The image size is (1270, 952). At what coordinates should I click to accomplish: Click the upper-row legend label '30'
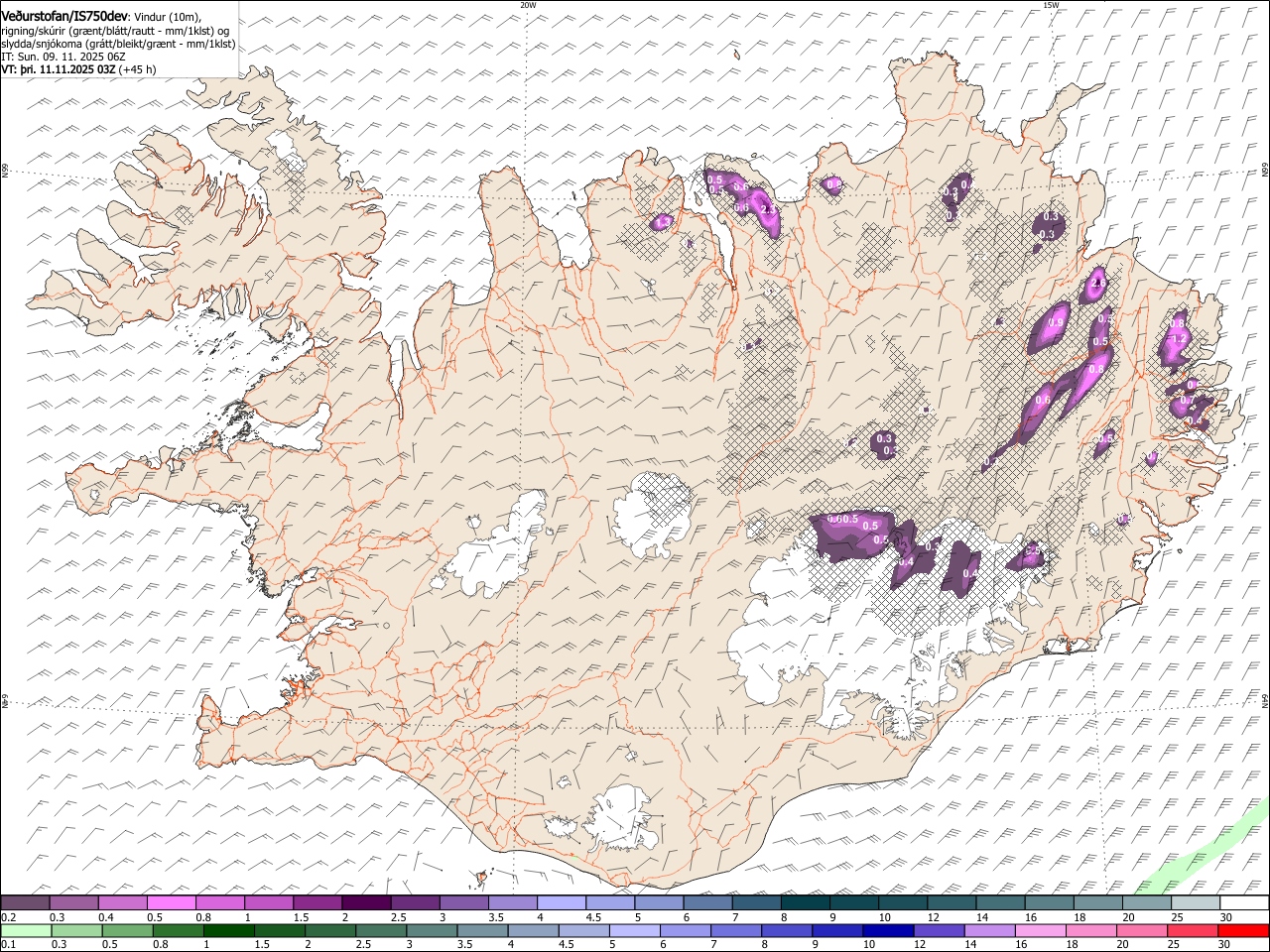click(x=1225, y=917)
